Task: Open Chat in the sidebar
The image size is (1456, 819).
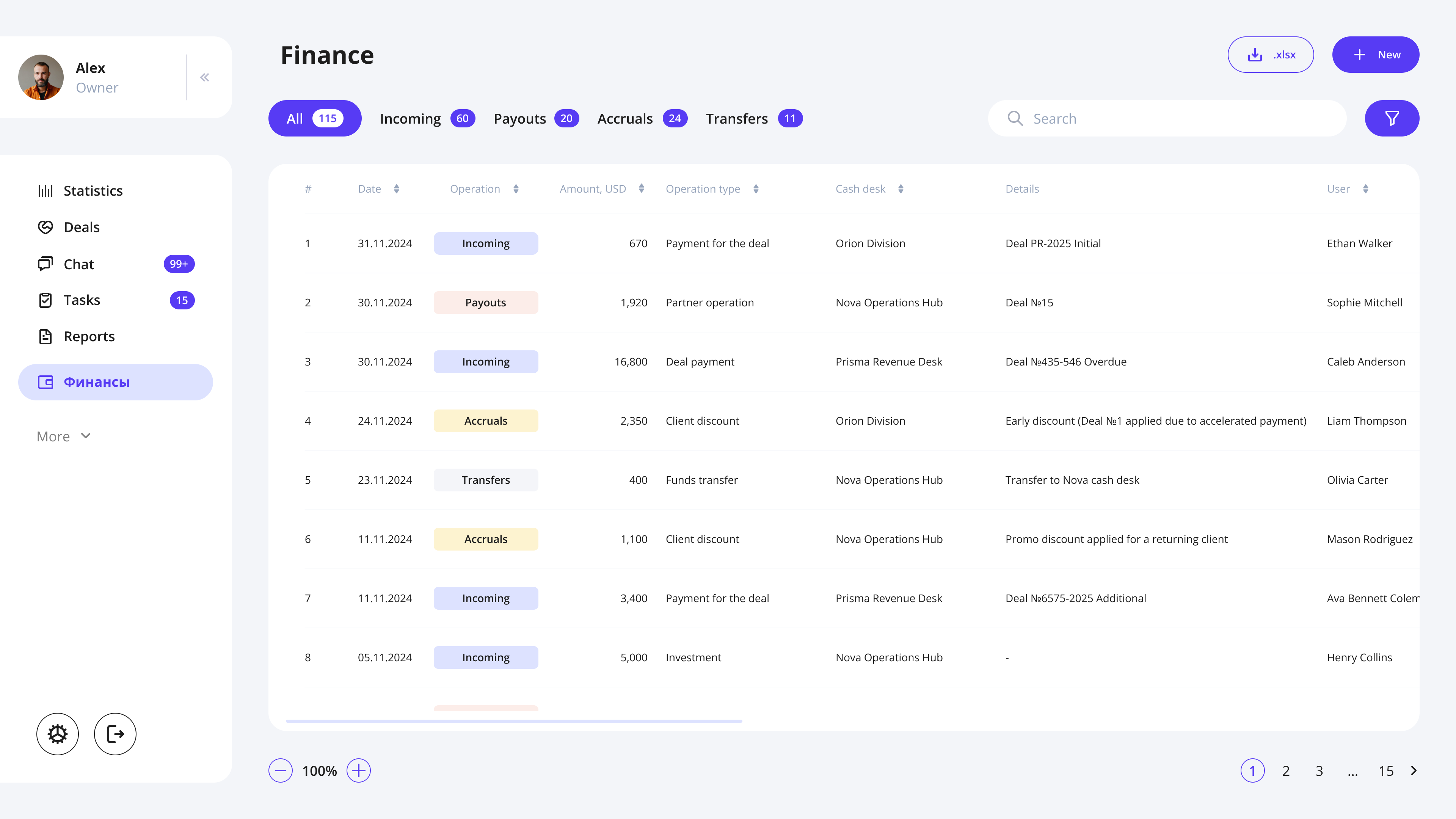Action: pyautogui.click(x=78, y=264)
